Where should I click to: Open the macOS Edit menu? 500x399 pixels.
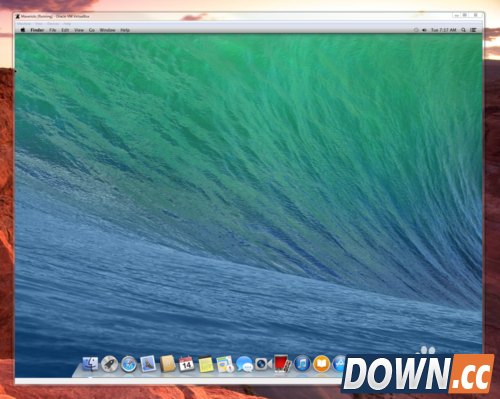65,30
